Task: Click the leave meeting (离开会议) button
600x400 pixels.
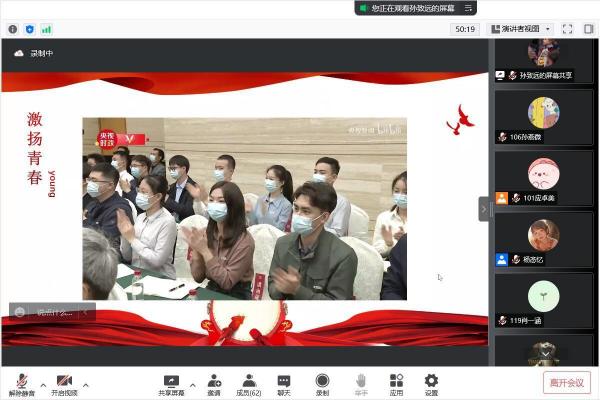Action: [x=567, y=382]
